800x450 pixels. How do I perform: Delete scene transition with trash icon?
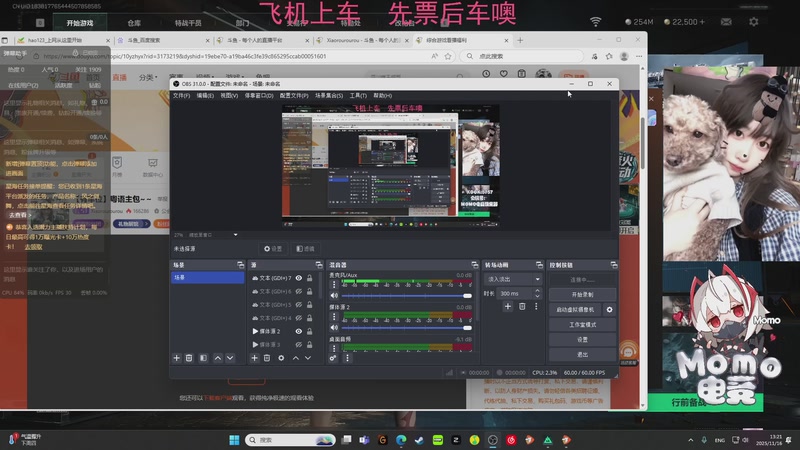pyautogui.click(x=522, y=306)
